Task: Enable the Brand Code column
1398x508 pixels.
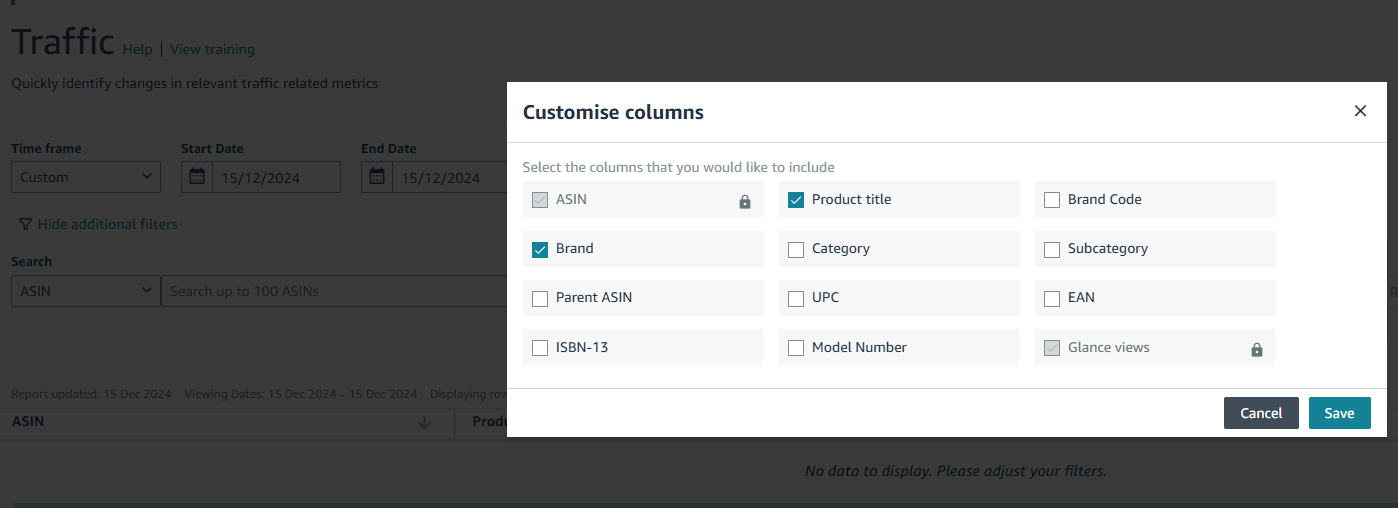Action: pyautogui.click(x=1052, y=199)
